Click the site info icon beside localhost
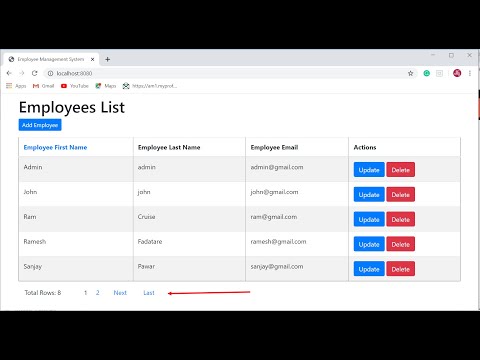This screenshot has width=480, height=360. point(50,73)
